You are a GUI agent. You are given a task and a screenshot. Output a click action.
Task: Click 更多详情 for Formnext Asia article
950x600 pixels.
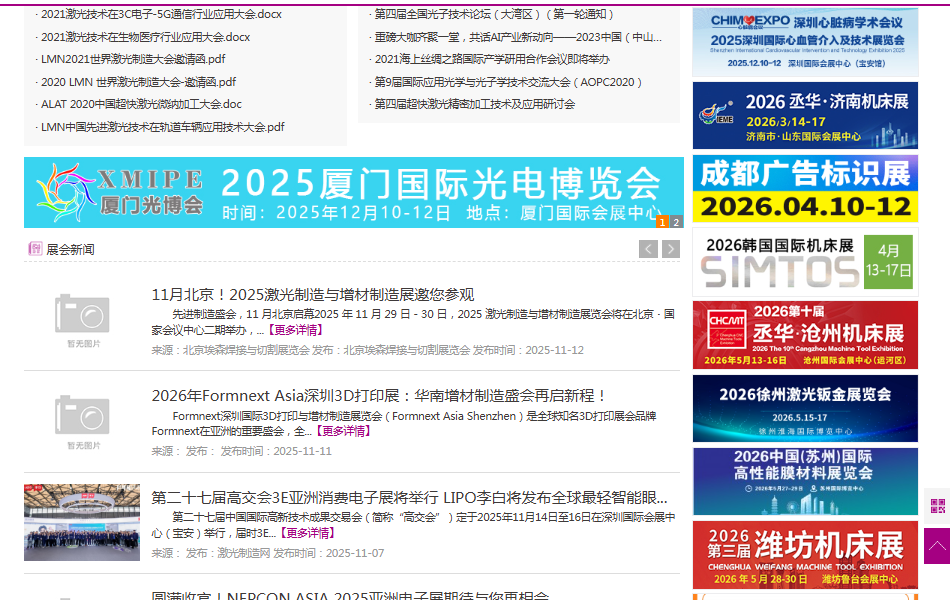click(x=343, y=431)
